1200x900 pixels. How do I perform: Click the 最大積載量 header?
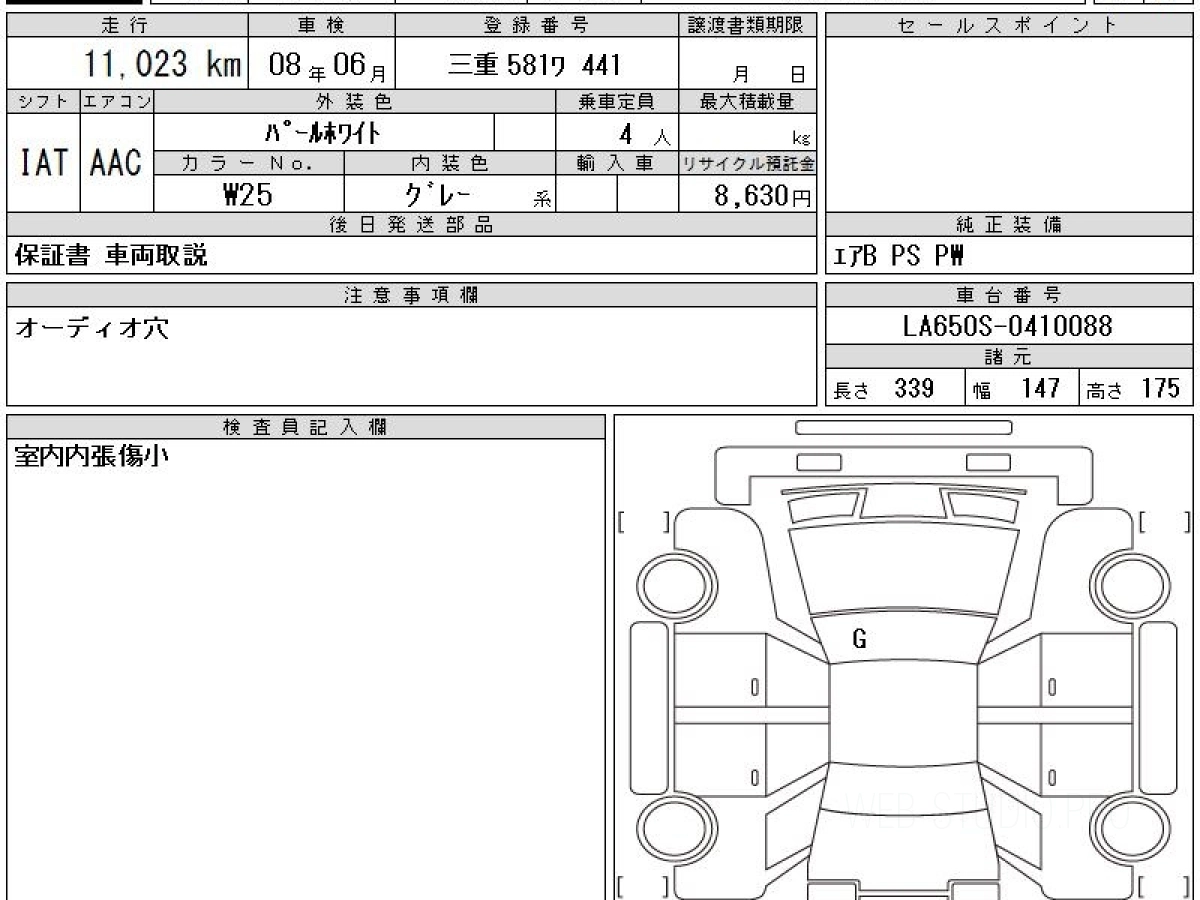(748, 101)
